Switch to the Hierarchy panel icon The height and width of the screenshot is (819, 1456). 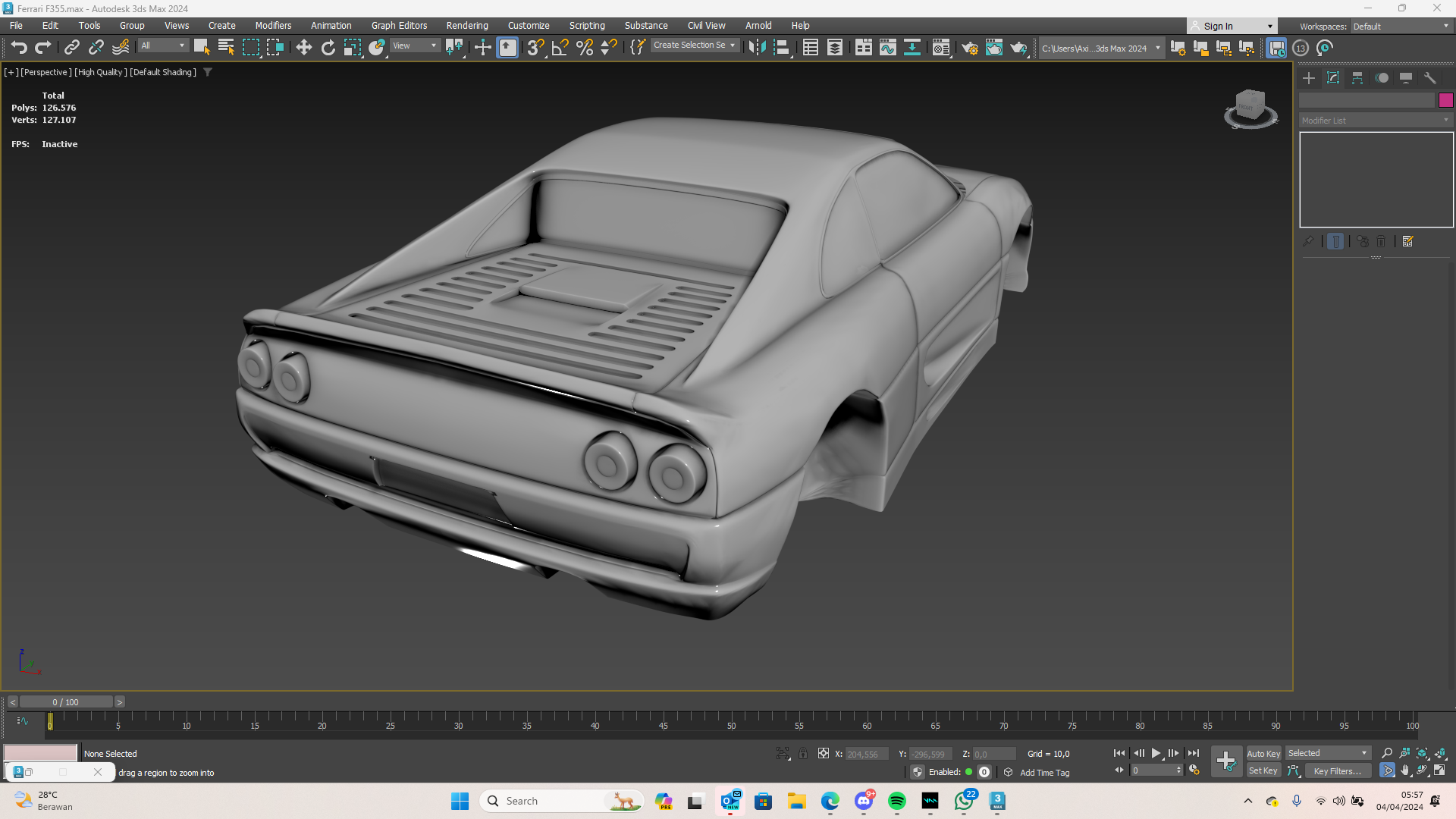click(1357, 78)
